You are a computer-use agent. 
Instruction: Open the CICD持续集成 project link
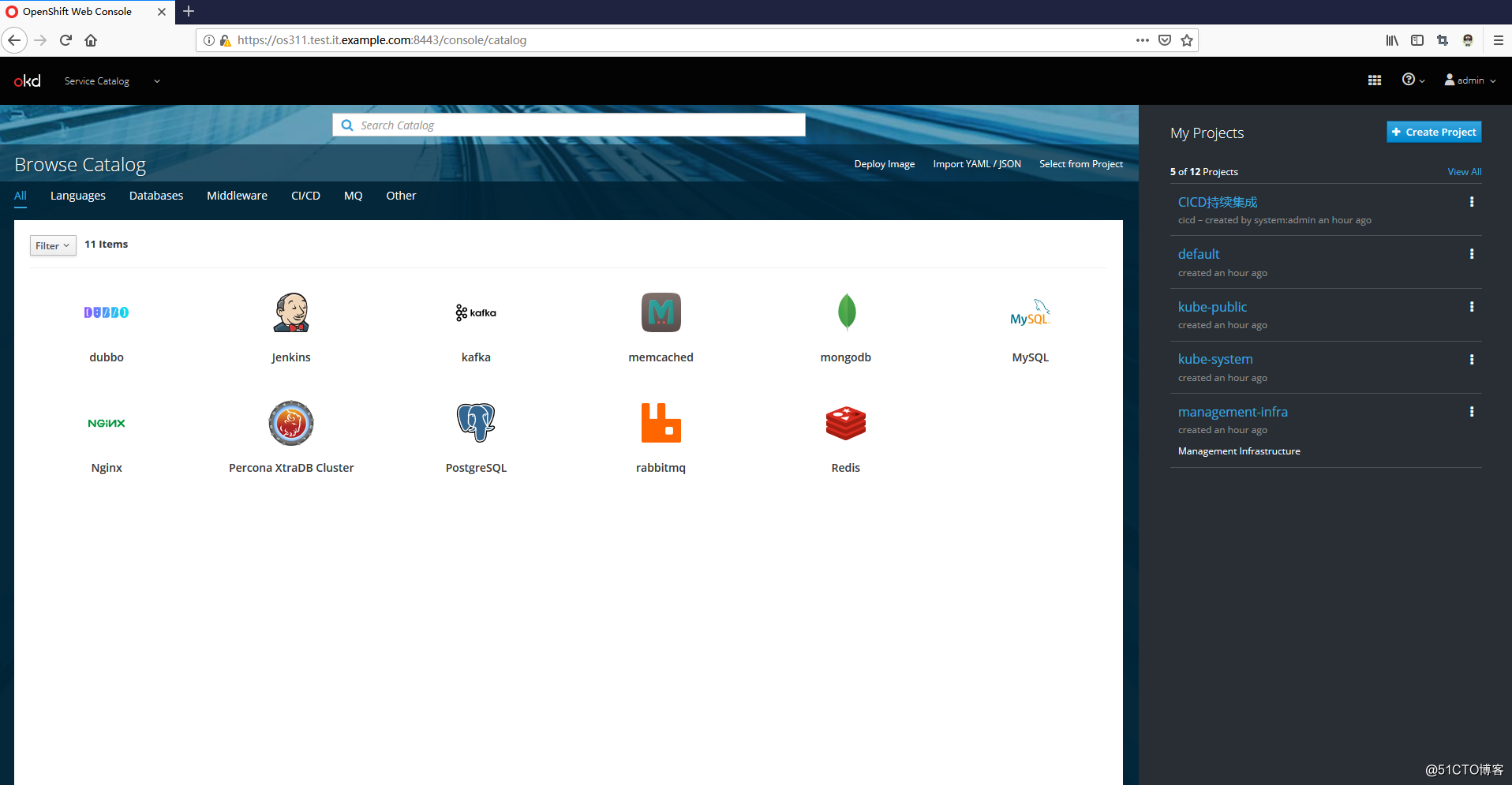click(x=1218, y=202)
